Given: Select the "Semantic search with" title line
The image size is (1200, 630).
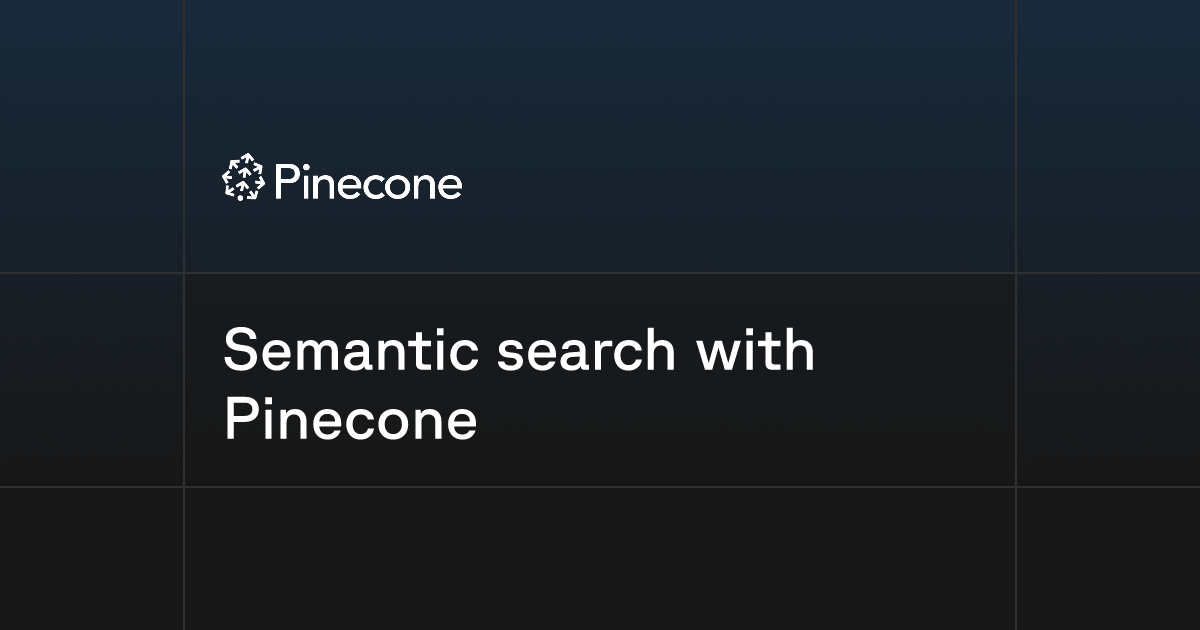Looking at the screenshot, I should pyautogui.click(x=519, y=351).
